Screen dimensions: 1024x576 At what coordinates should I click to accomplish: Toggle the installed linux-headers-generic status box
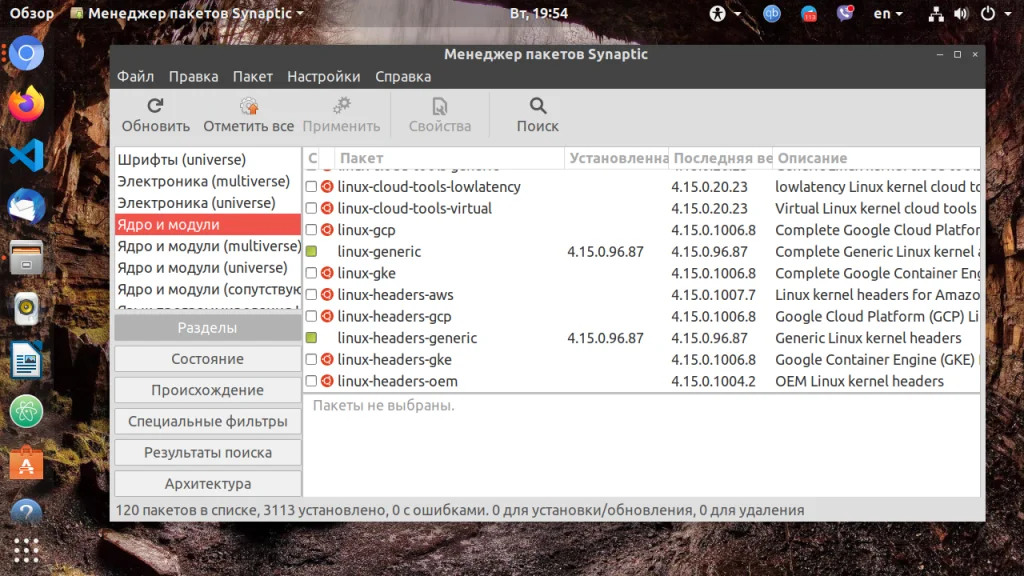[x=312, y=338]
